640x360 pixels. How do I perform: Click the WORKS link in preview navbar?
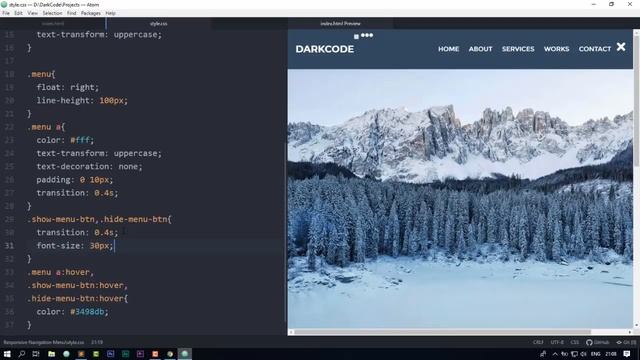point(556,49)
